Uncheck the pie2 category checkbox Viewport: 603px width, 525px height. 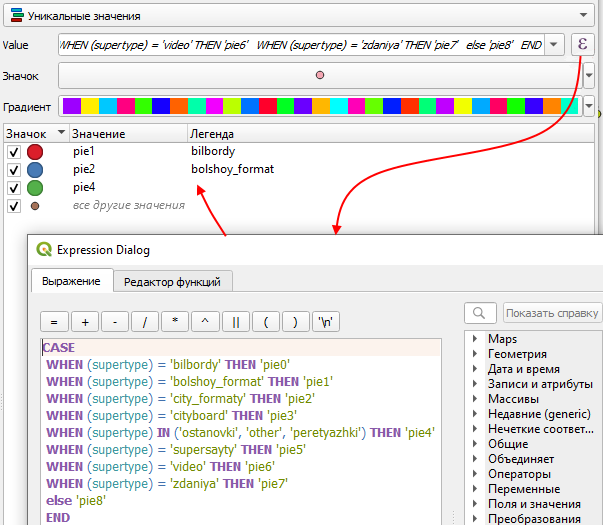tap(14, 170)
